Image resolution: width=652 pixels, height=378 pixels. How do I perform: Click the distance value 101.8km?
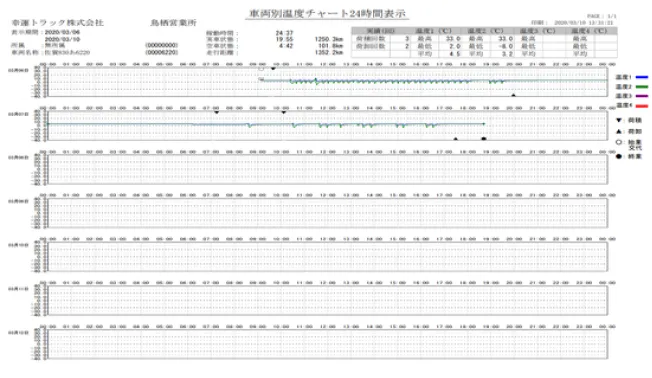point(331,46)
